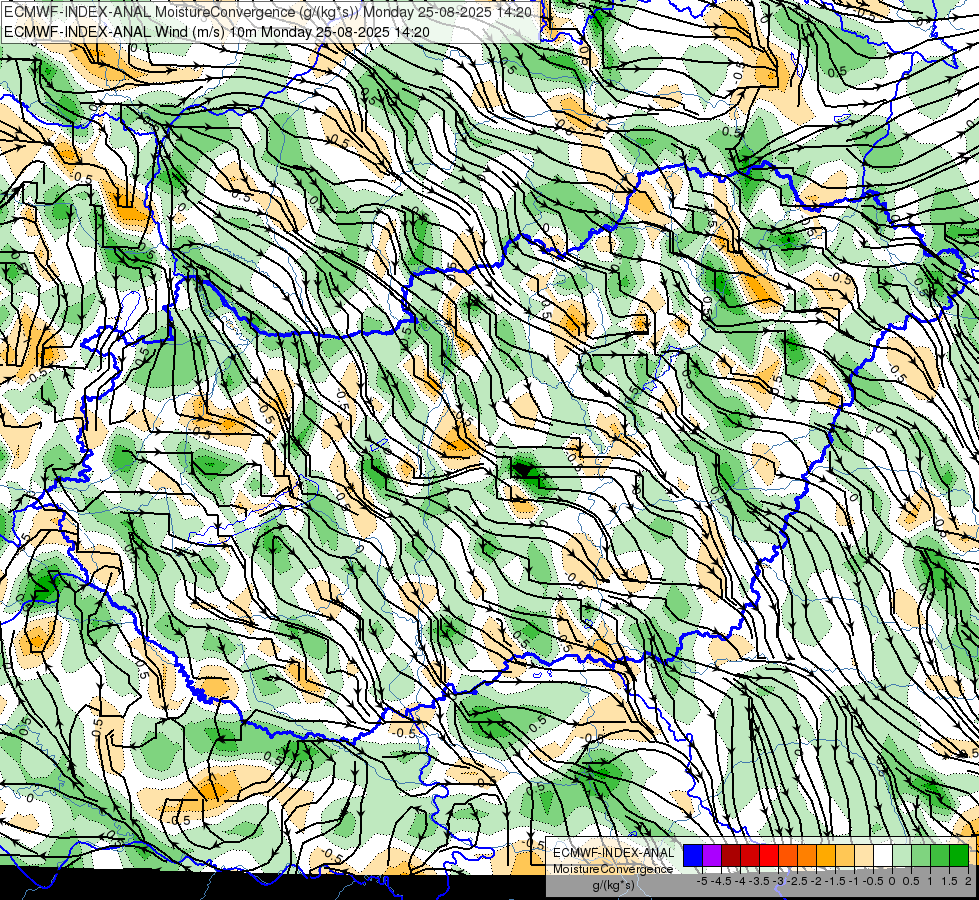This screenshot has width=979, height=900.
Task: Pick the legend swatch between 1 and 1.5
Action: click(x=940, y=856)
